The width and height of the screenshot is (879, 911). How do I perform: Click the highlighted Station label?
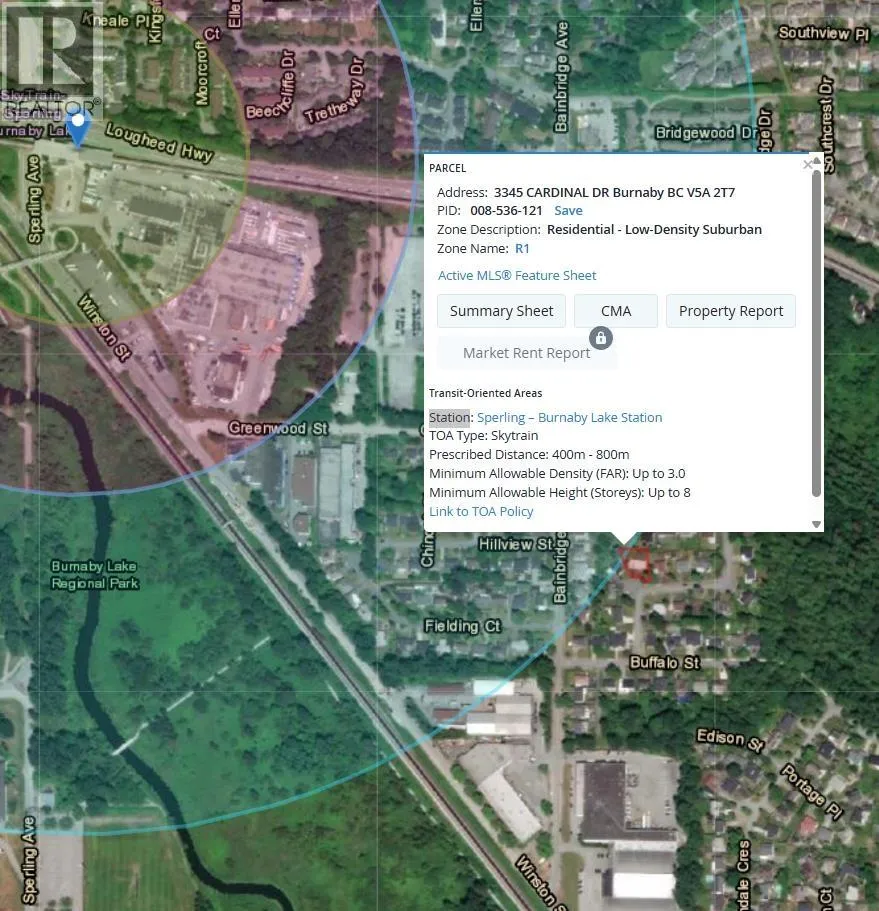coord(449,418)
